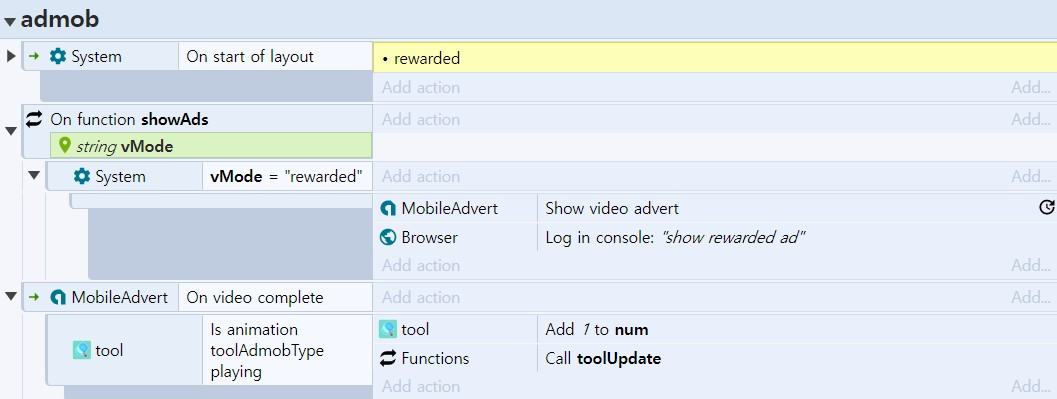Click the parameter pin icon beside string vMode
The image size is (1057, 399).
pos(65,145)
